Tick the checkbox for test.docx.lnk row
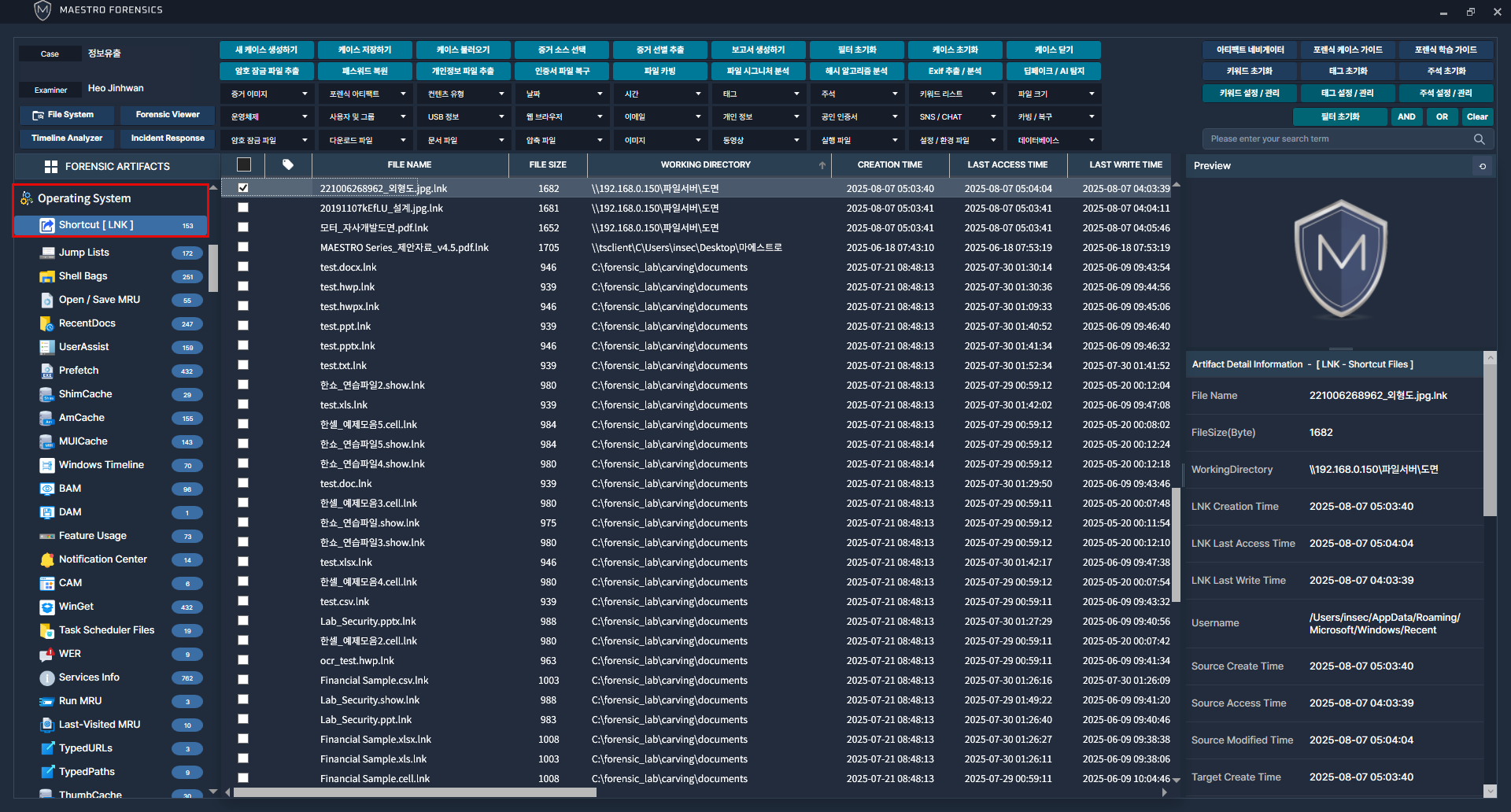The image size is (1511, 812). coord(243,267)
